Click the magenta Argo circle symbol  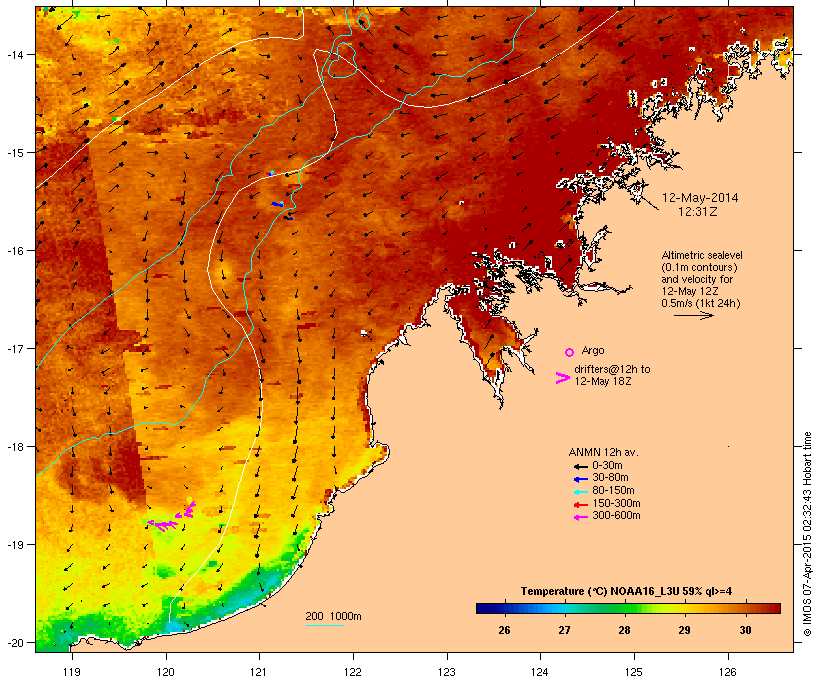click(x=570, y=352)
